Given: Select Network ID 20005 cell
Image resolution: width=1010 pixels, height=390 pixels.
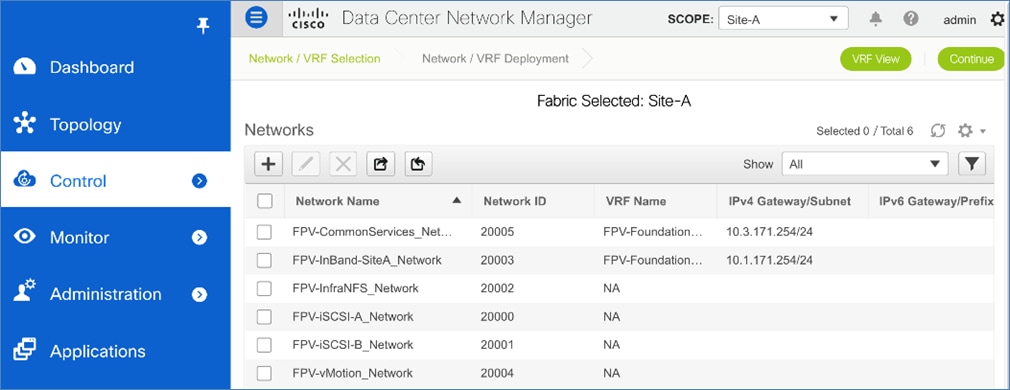Looking at the screenshot, I should 497,232.
